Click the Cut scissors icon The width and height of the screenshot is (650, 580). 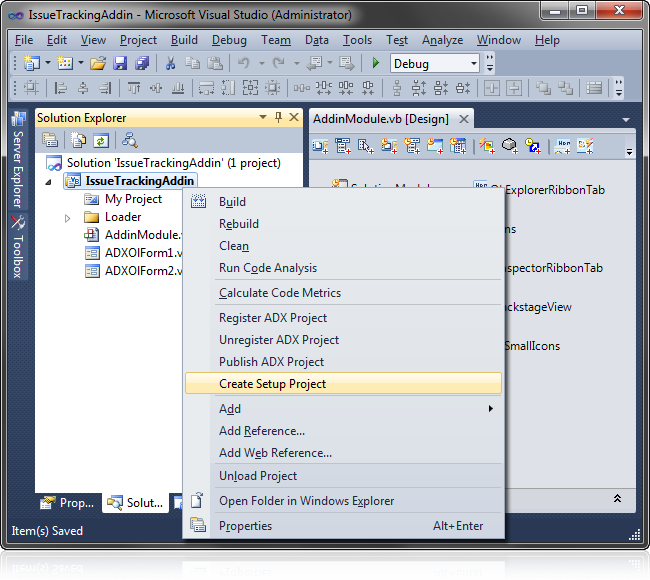pyautogui.click(x=170, y=63)
